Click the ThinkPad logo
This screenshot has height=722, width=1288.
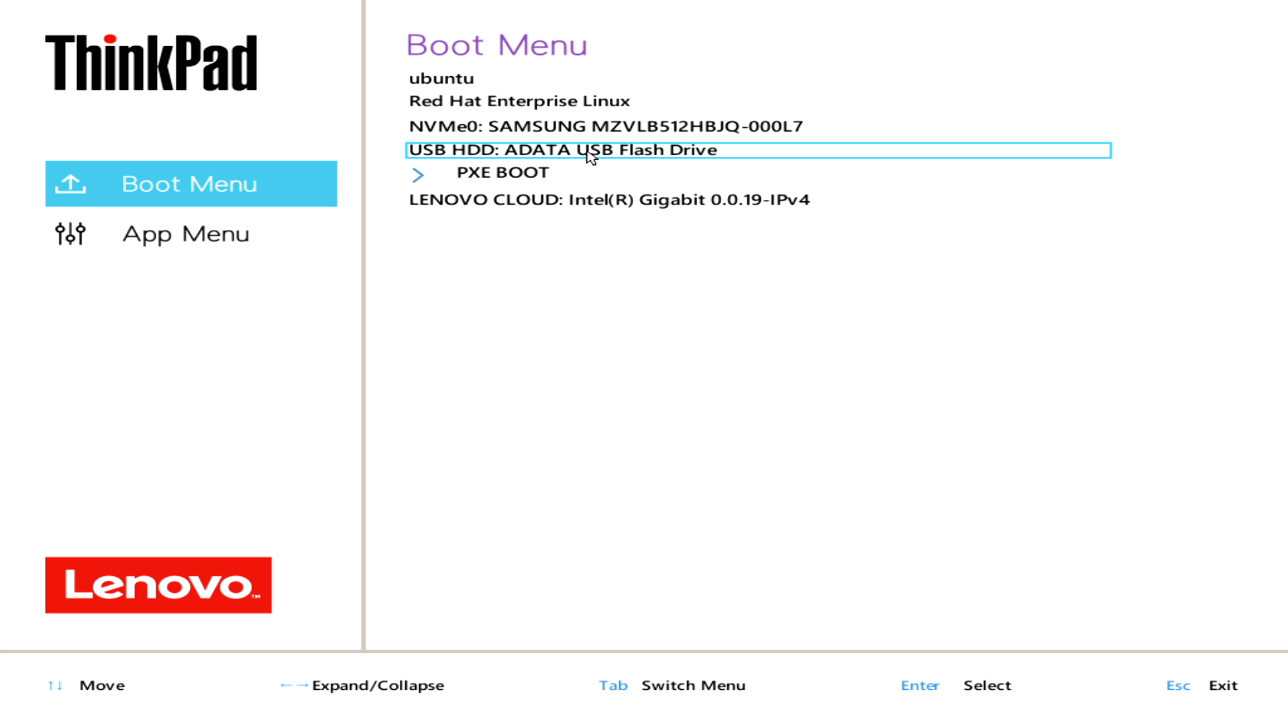(151, 62)
